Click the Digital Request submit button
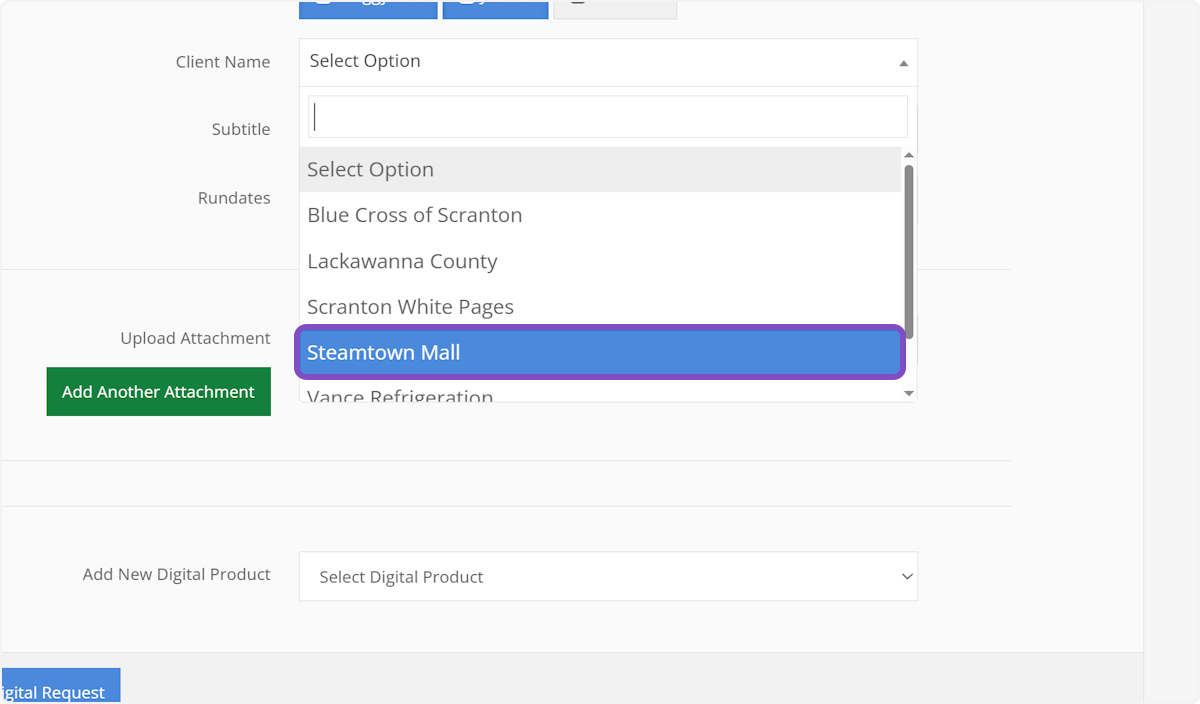The image size is (1200, 704). [60, 688]
